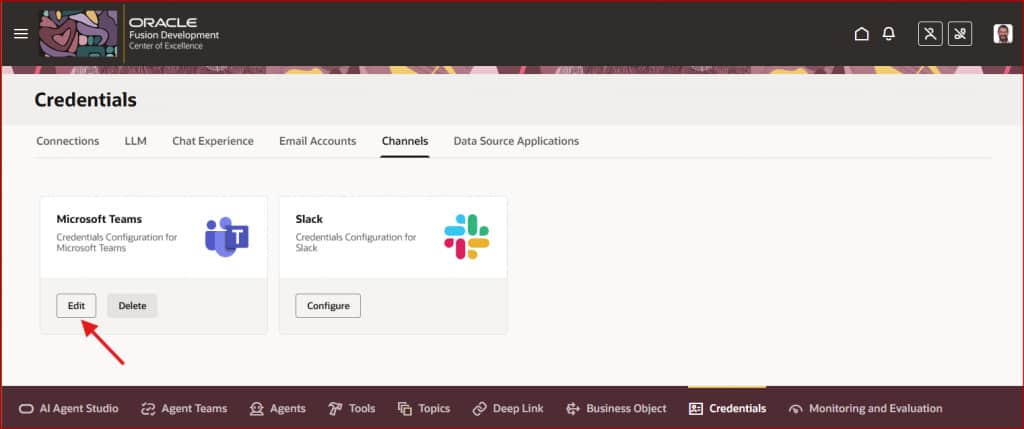Viewport: 1024px width, 429px height.
Task: Open the Data Source Applications tab
Action: (516, 141)
